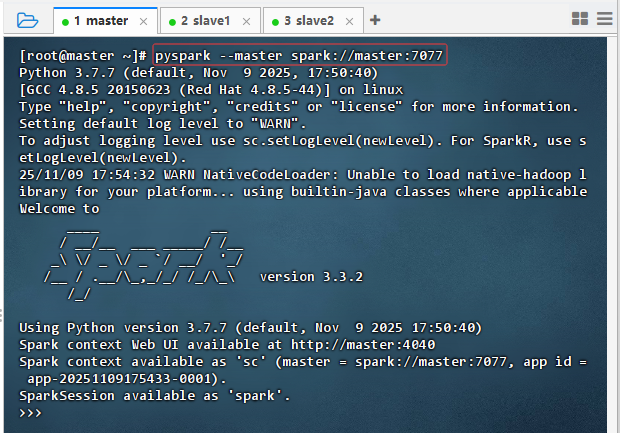Open the session folder icon
The image size is (620, 433).
click(x=27, y=20)
